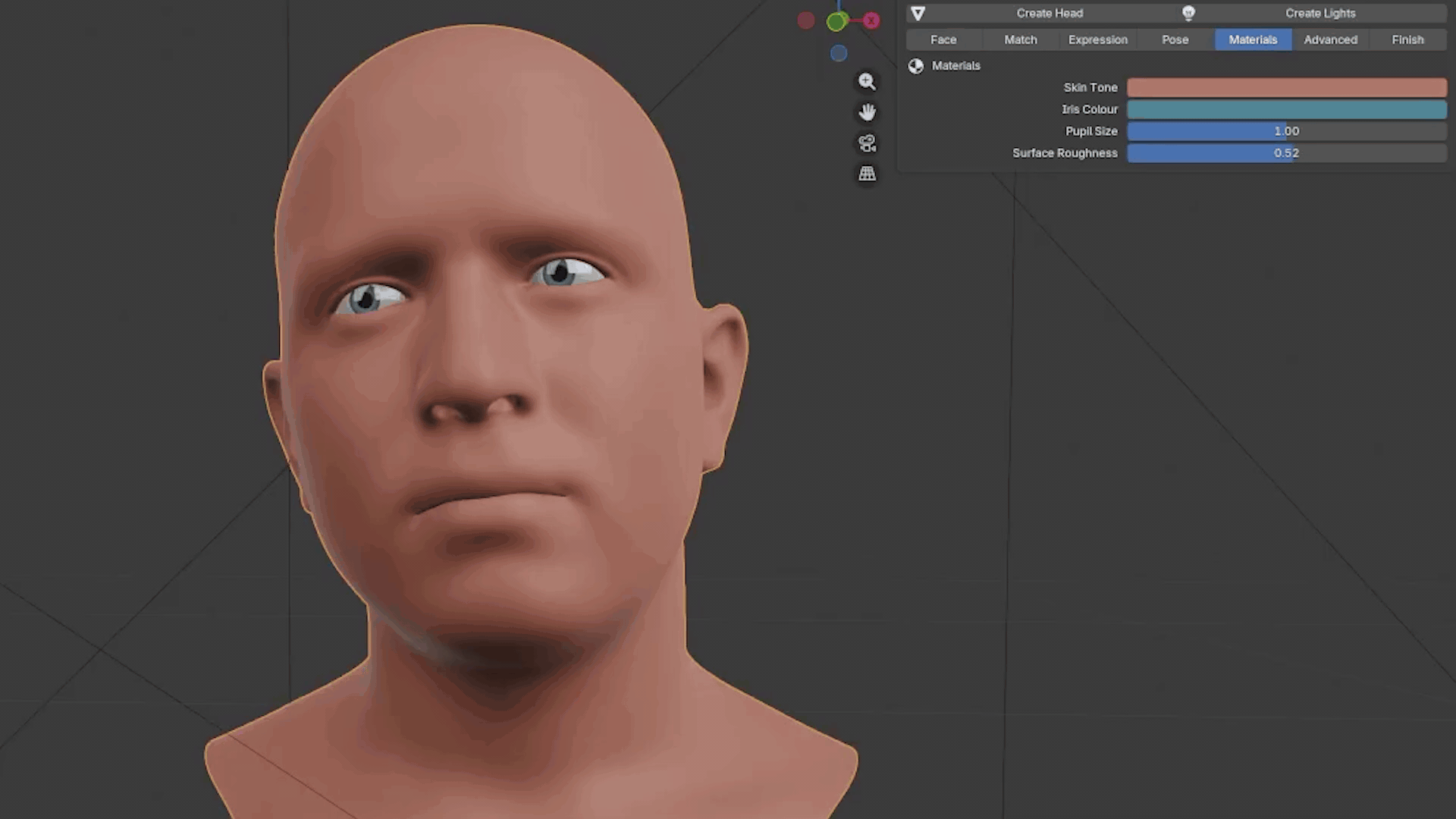The height and width of the screenshot is (819, 1456).
Task: Open the Pose tab
Action: coord(1175,39)
